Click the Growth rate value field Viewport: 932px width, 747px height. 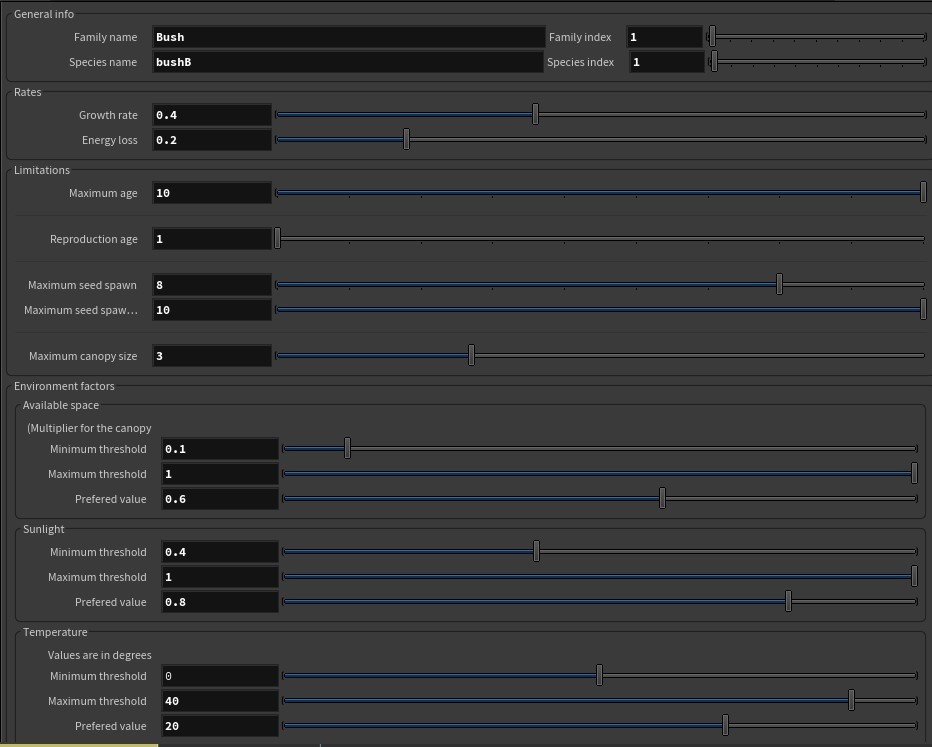tap(212, 115)
